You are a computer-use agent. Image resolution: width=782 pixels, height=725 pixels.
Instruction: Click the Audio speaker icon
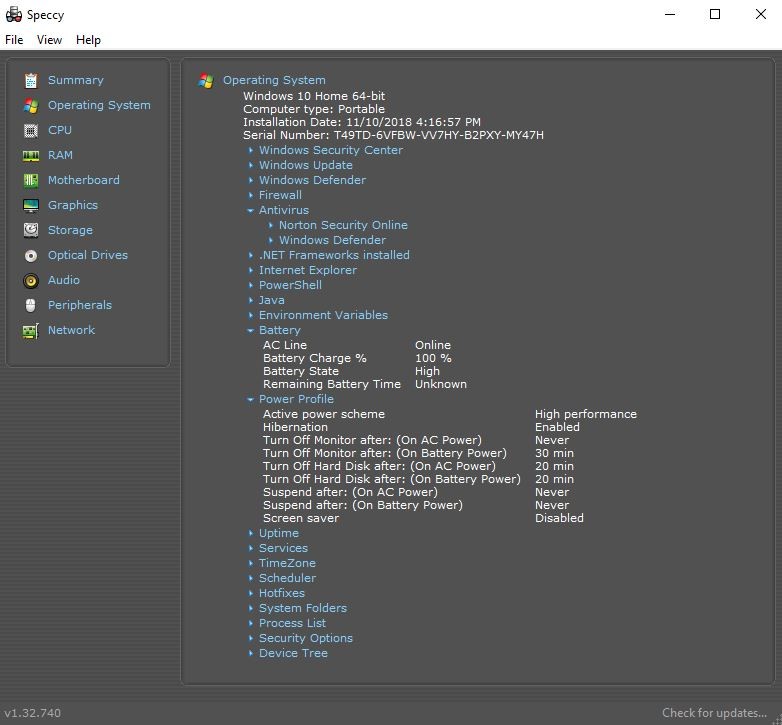(31, 280)
